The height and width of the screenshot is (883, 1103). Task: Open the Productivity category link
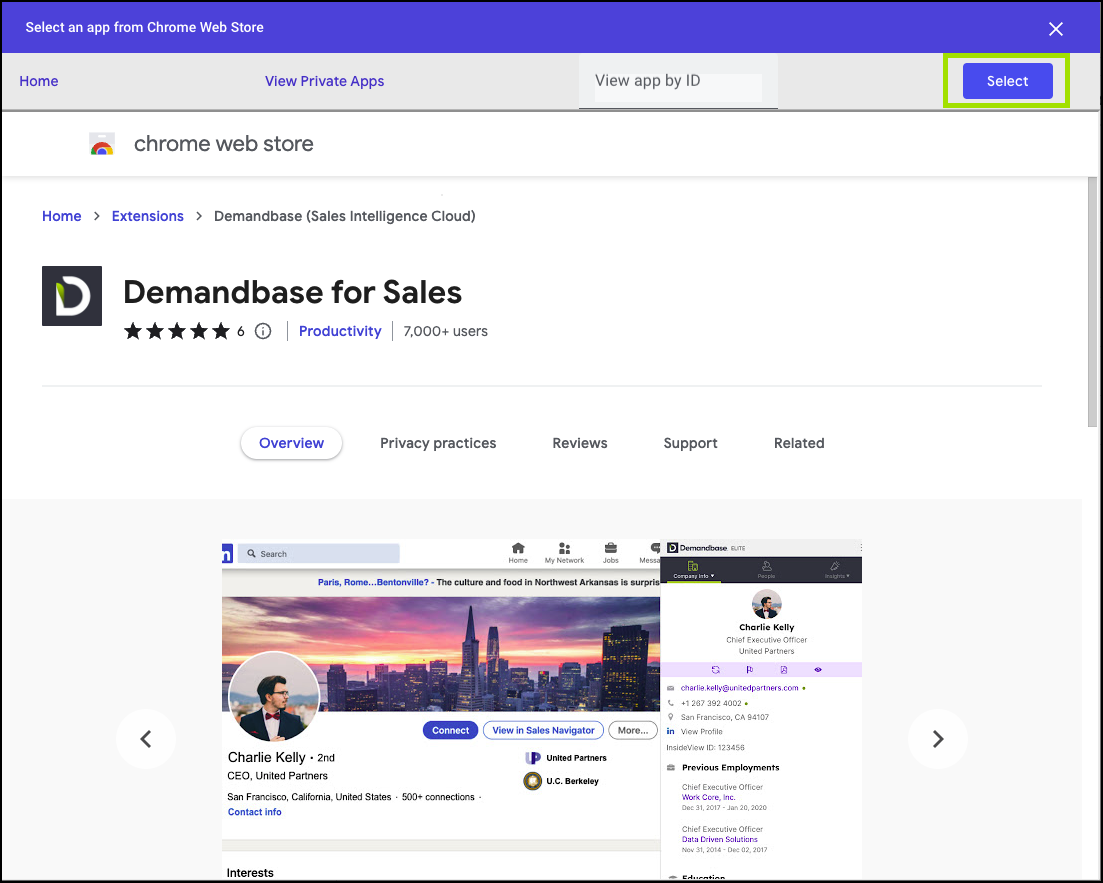(x=340, y=331)
